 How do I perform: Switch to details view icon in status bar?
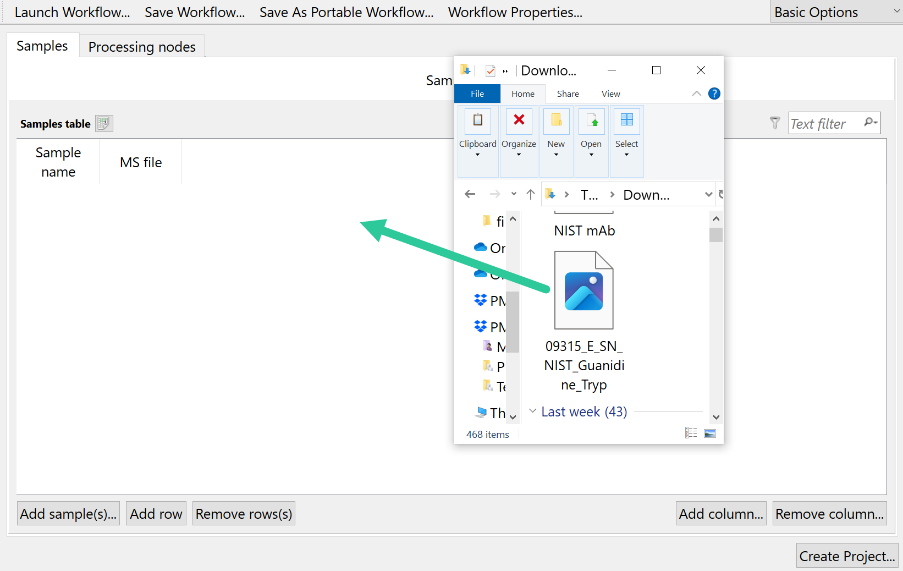click(691, 433)
